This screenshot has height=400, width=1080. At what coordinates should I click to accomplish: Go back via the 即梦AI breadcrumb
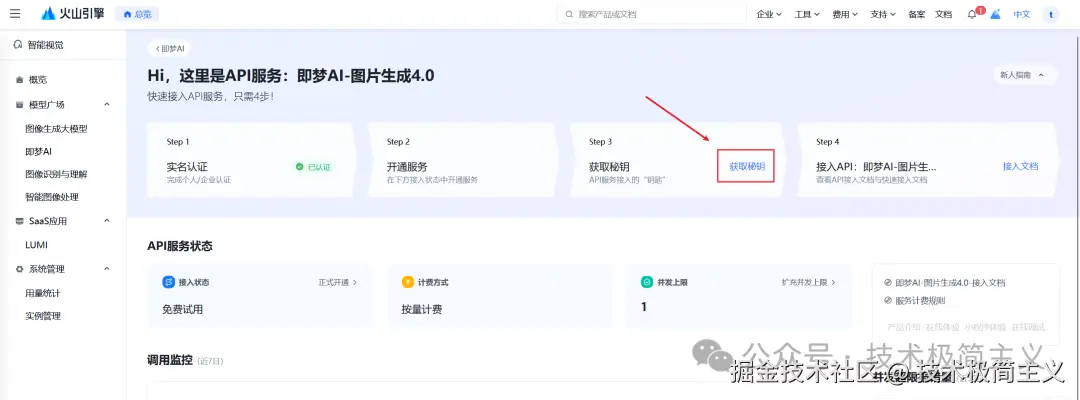tap(169, 49)
